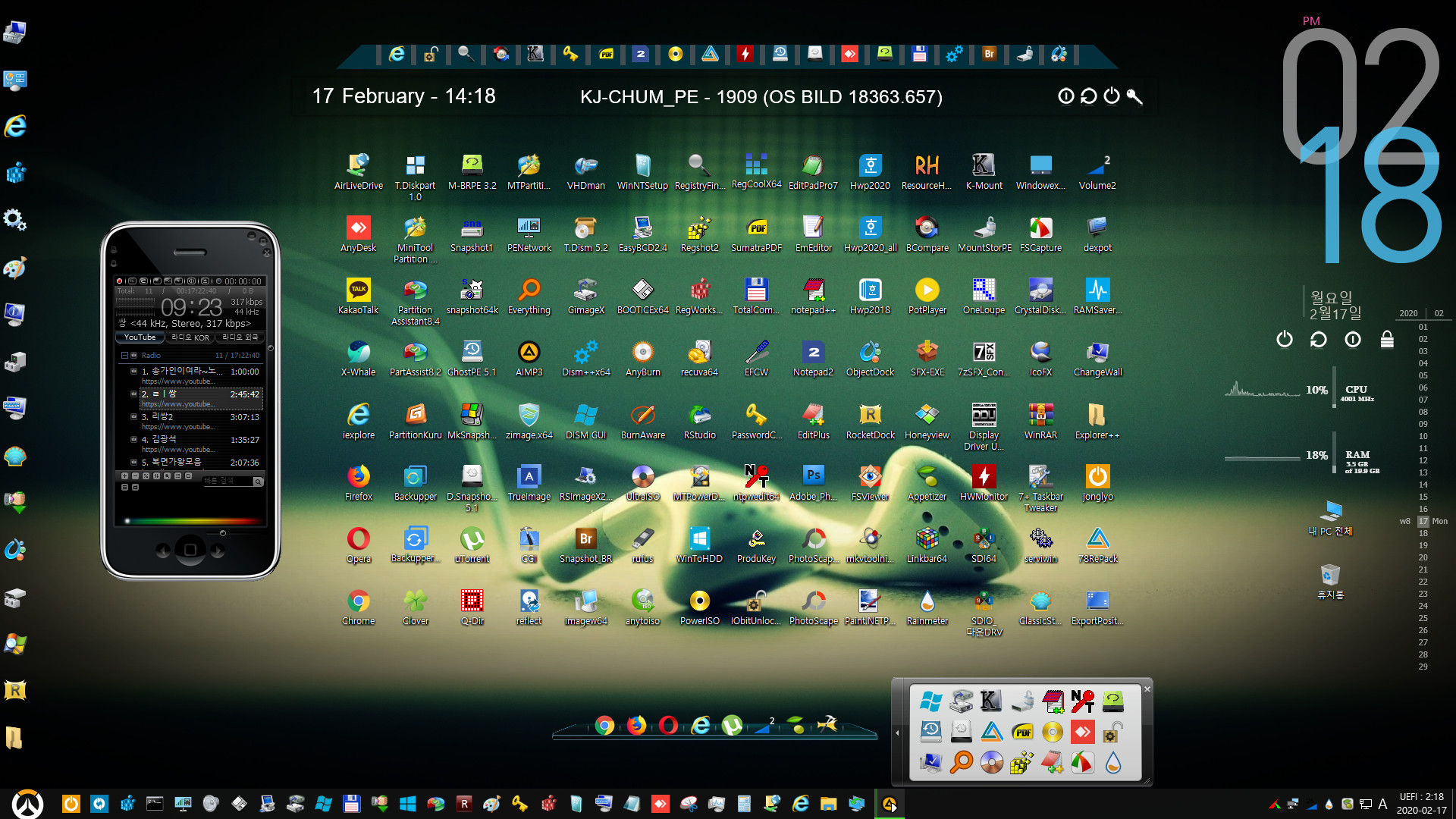Launch the Rainmeter desktop icon
Image resolution: width=1456 pixels, height=819 pixels.
[927, 607]
